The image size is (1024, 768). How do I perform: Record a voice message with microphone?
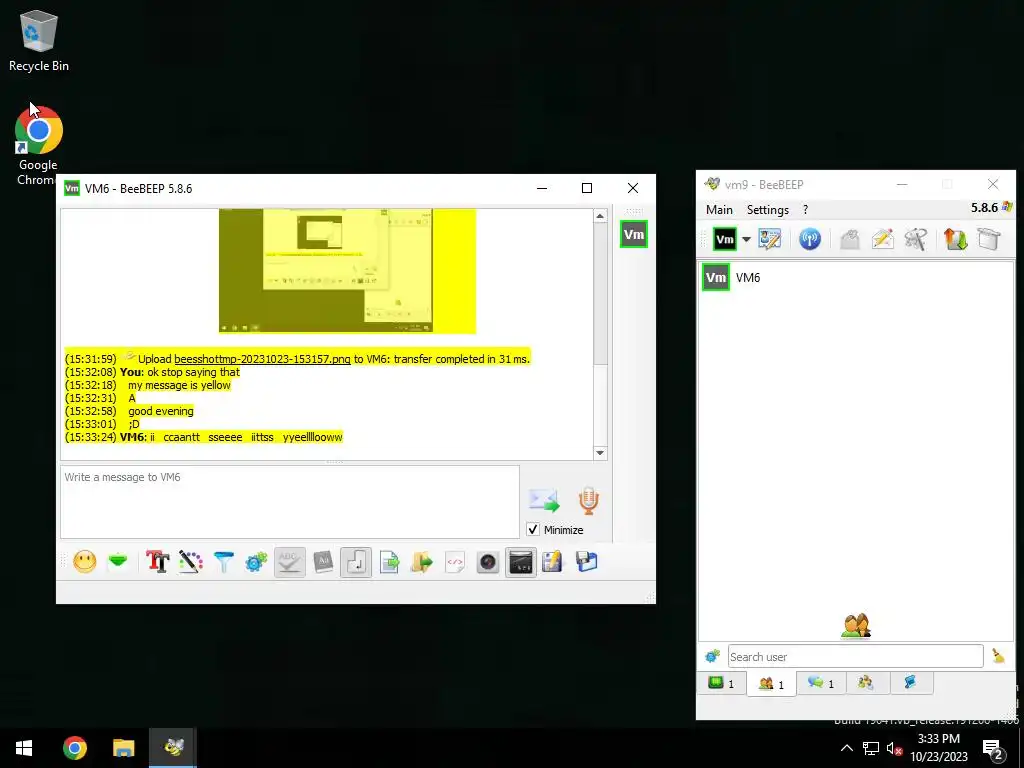coord(588,501)
